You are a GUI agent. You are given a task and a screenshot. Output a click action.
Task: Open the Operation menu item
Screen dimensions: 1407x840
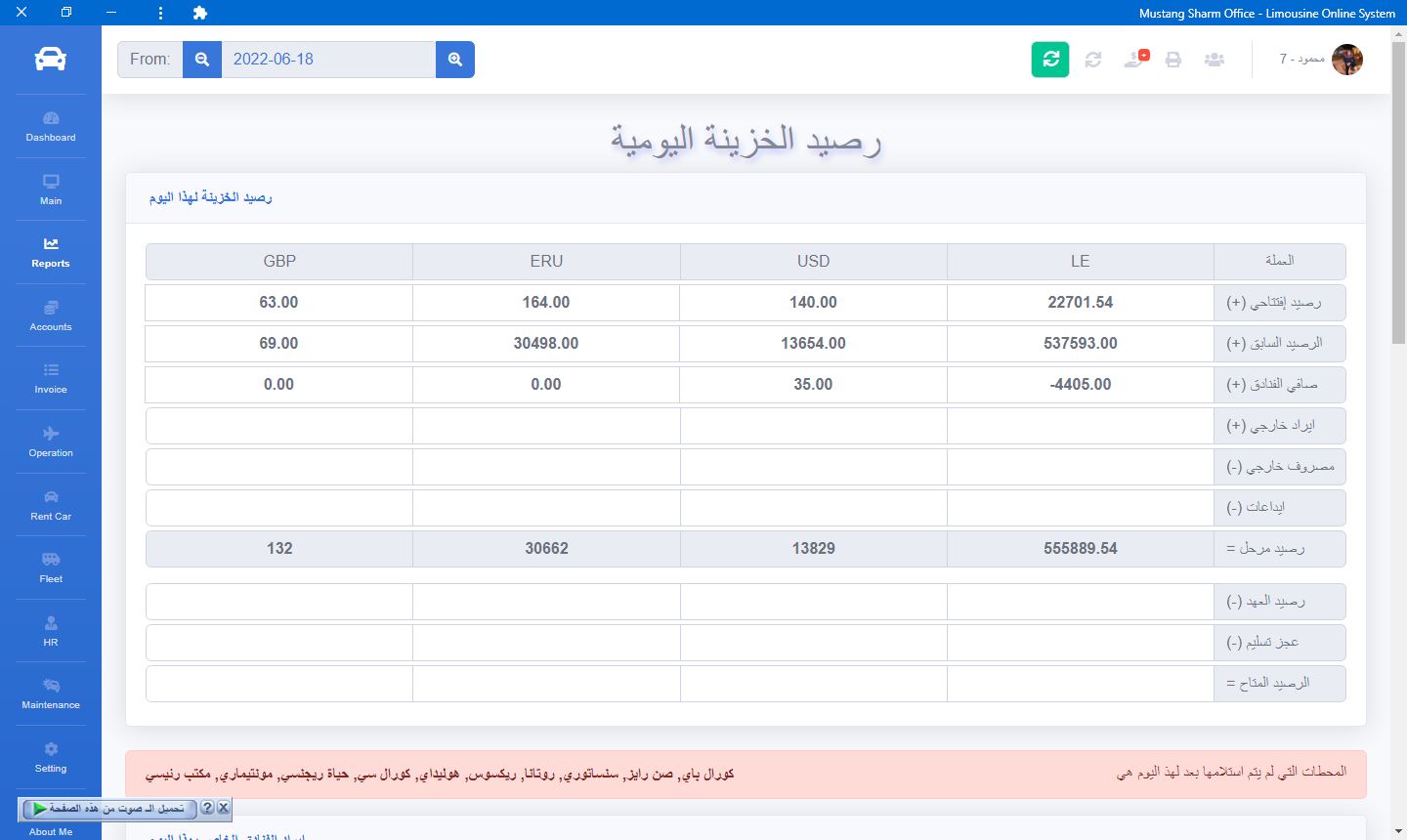tap(51, 442)
